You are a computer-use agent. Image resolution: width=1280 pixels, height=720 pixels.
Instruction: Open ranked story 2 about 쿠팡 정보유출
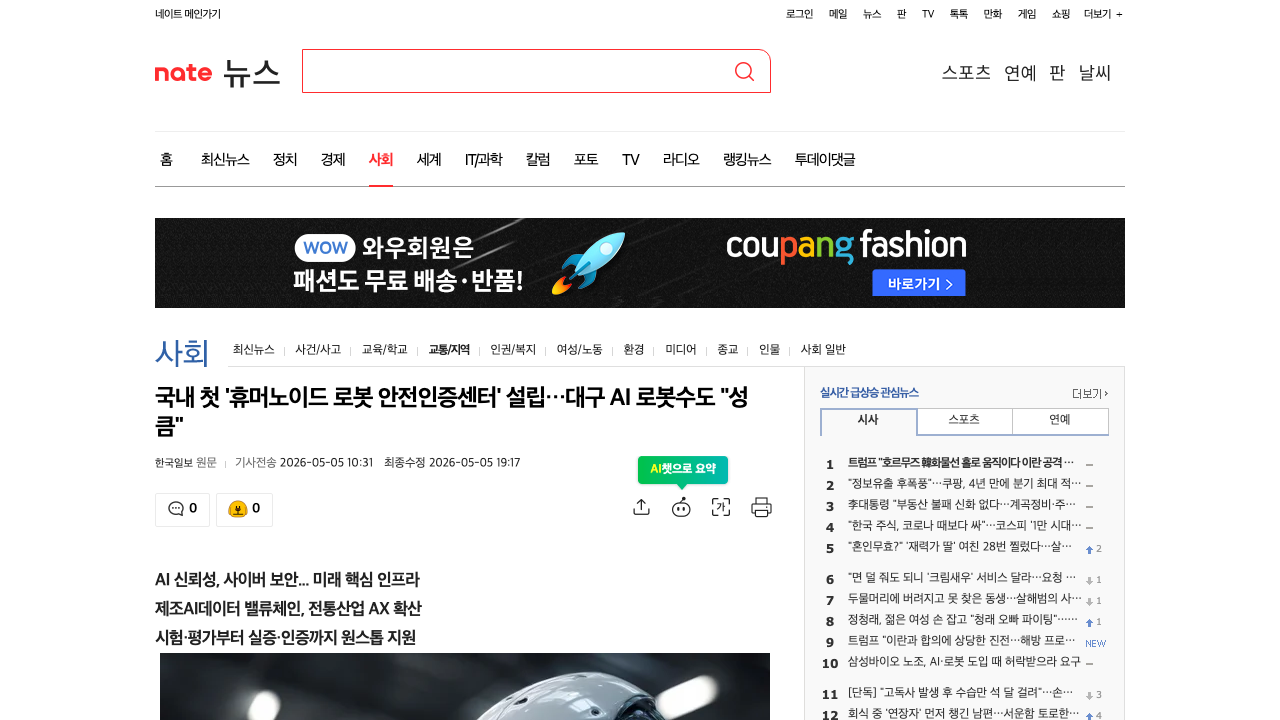pyautogui.click(x=964, y=485)
